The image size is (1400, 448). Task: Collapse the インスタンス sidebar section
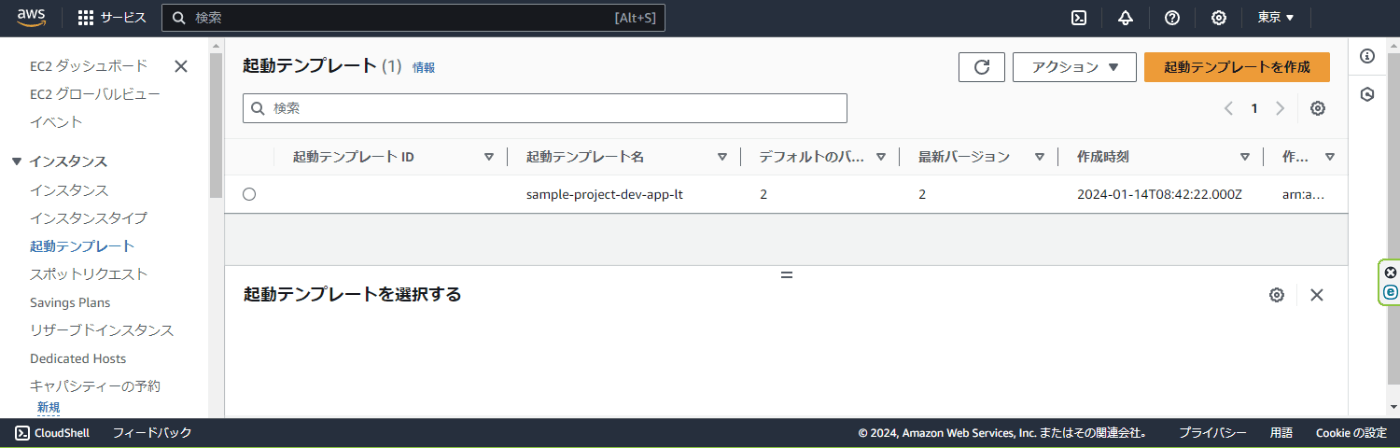click(16, 161)
